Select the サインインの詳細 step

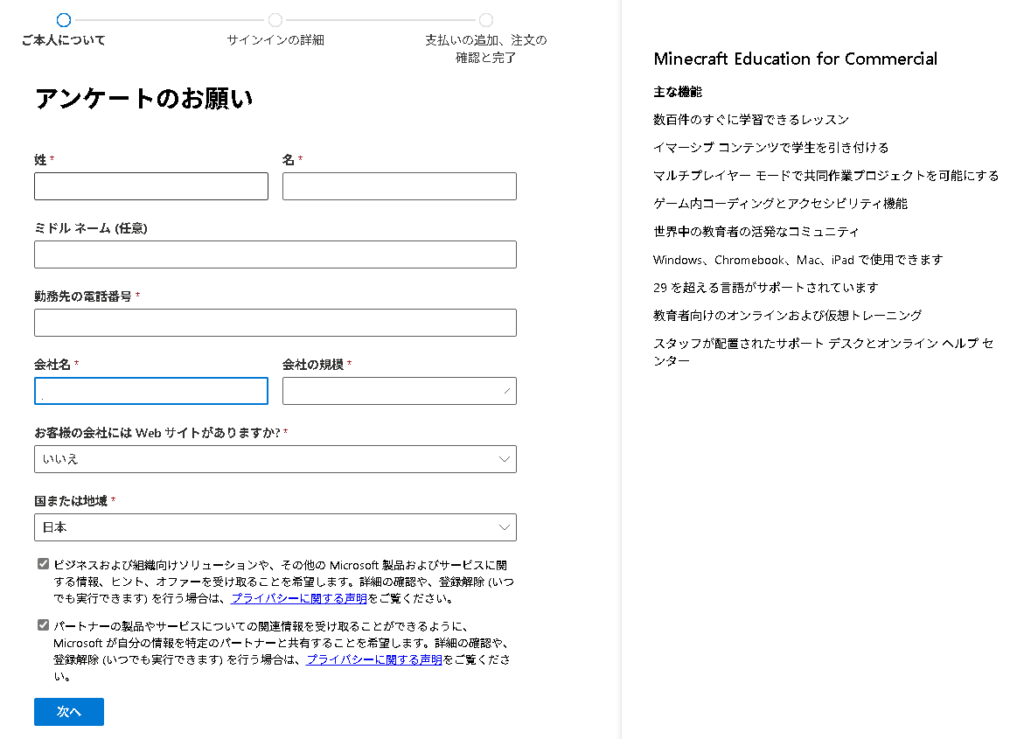point(276,30)
